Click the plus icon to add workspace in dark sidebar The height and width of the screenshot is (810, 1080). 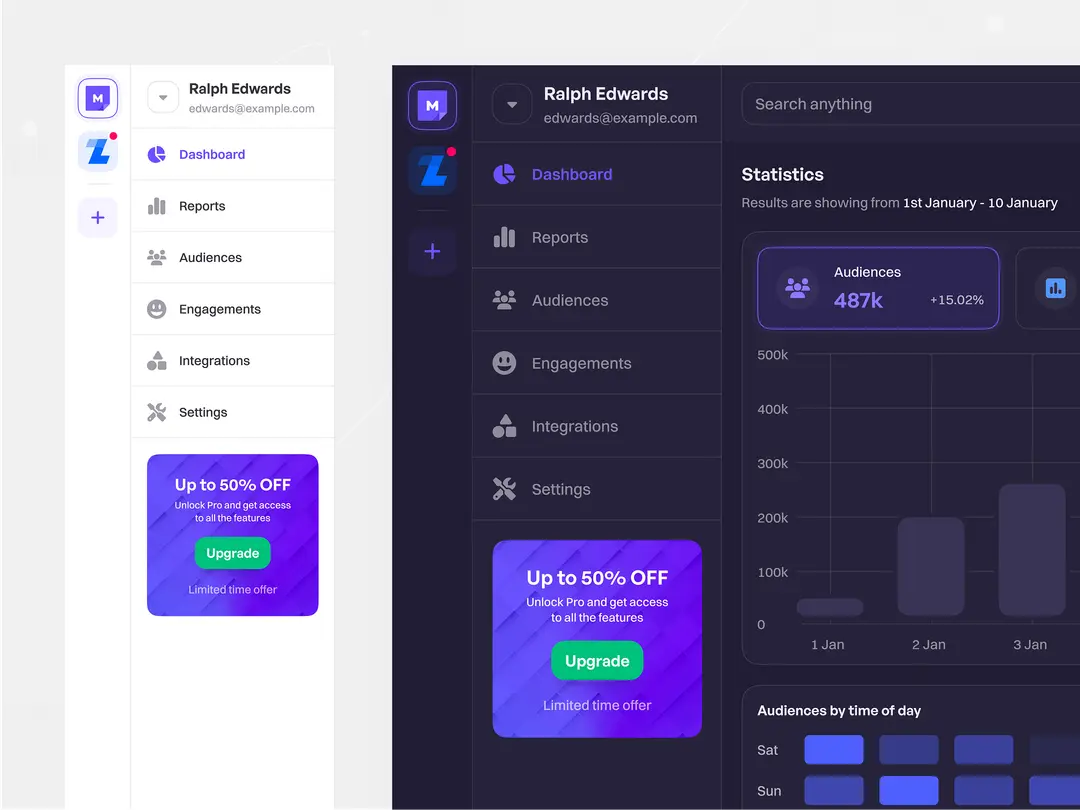click(432, 252)
